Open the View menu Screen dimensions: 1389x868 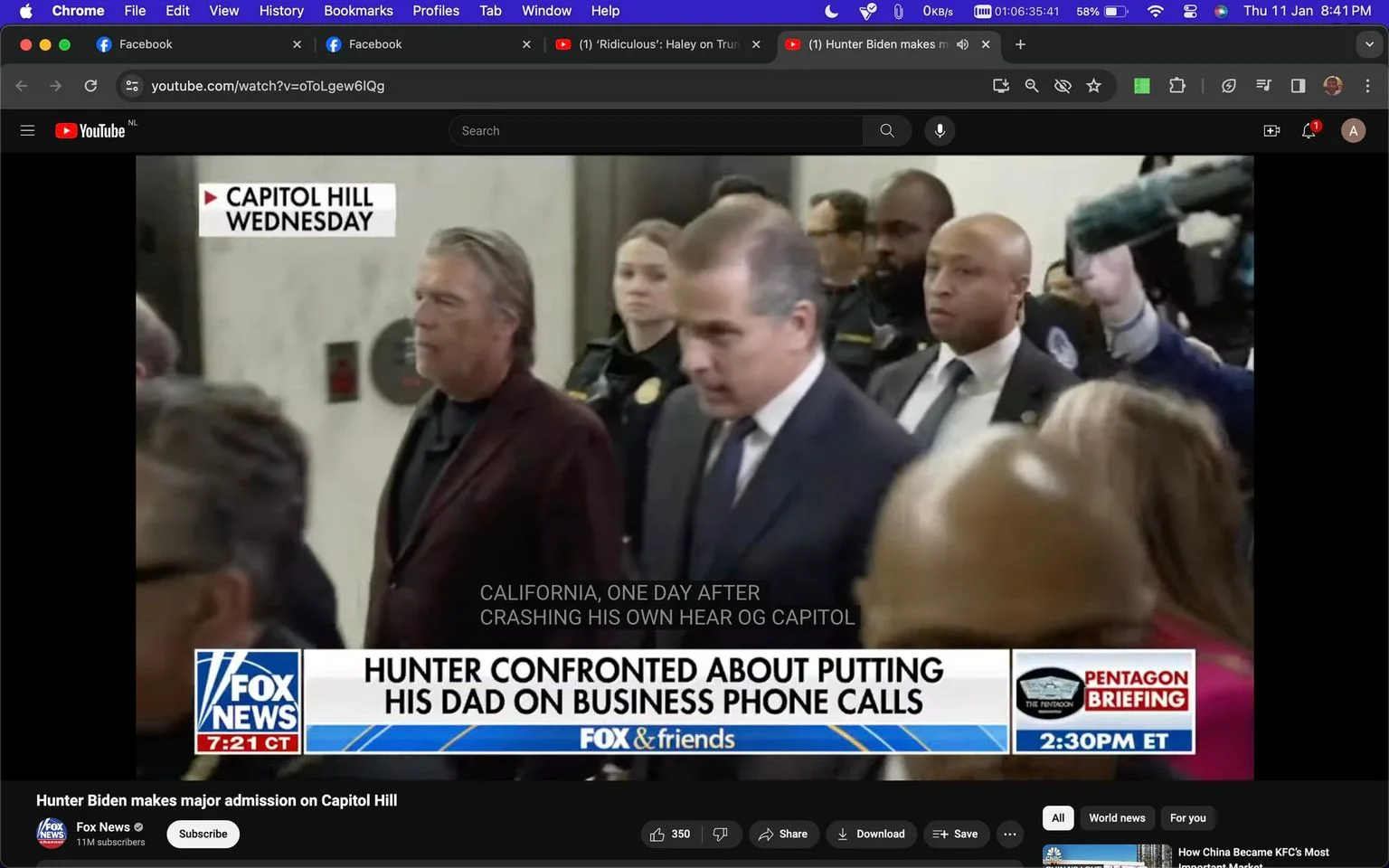(x=224, y=11)
